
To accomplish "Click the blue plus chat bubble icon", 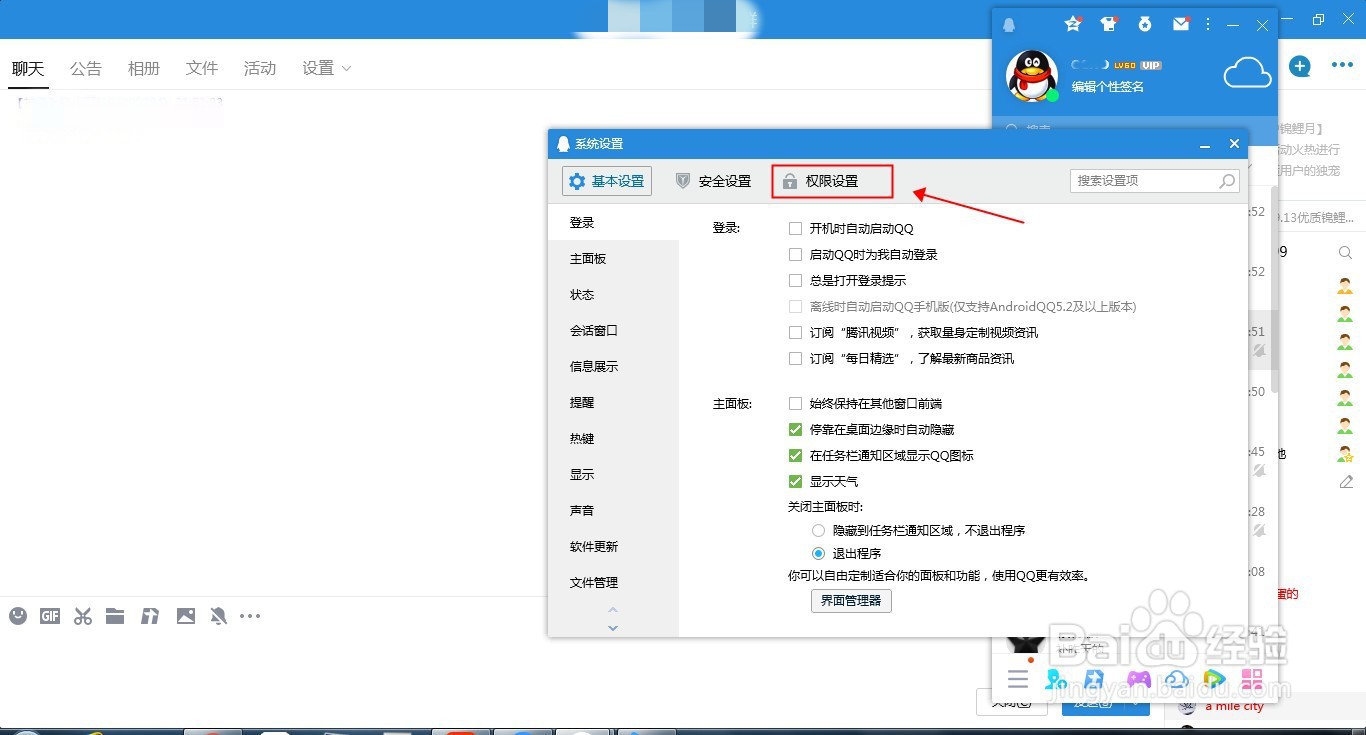I will (x=1299, y=66).
